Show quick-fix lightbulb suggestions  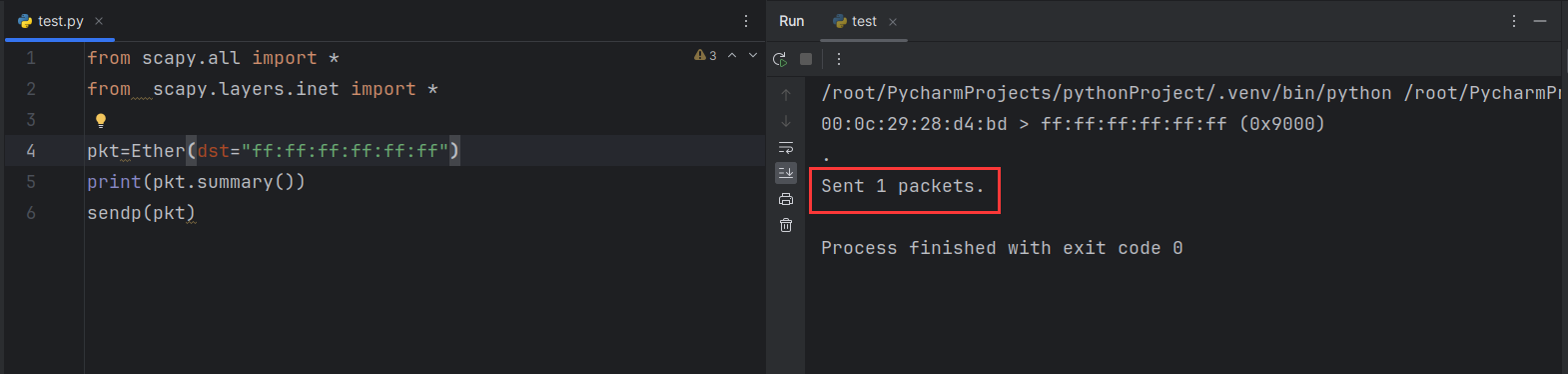[100, 120]
